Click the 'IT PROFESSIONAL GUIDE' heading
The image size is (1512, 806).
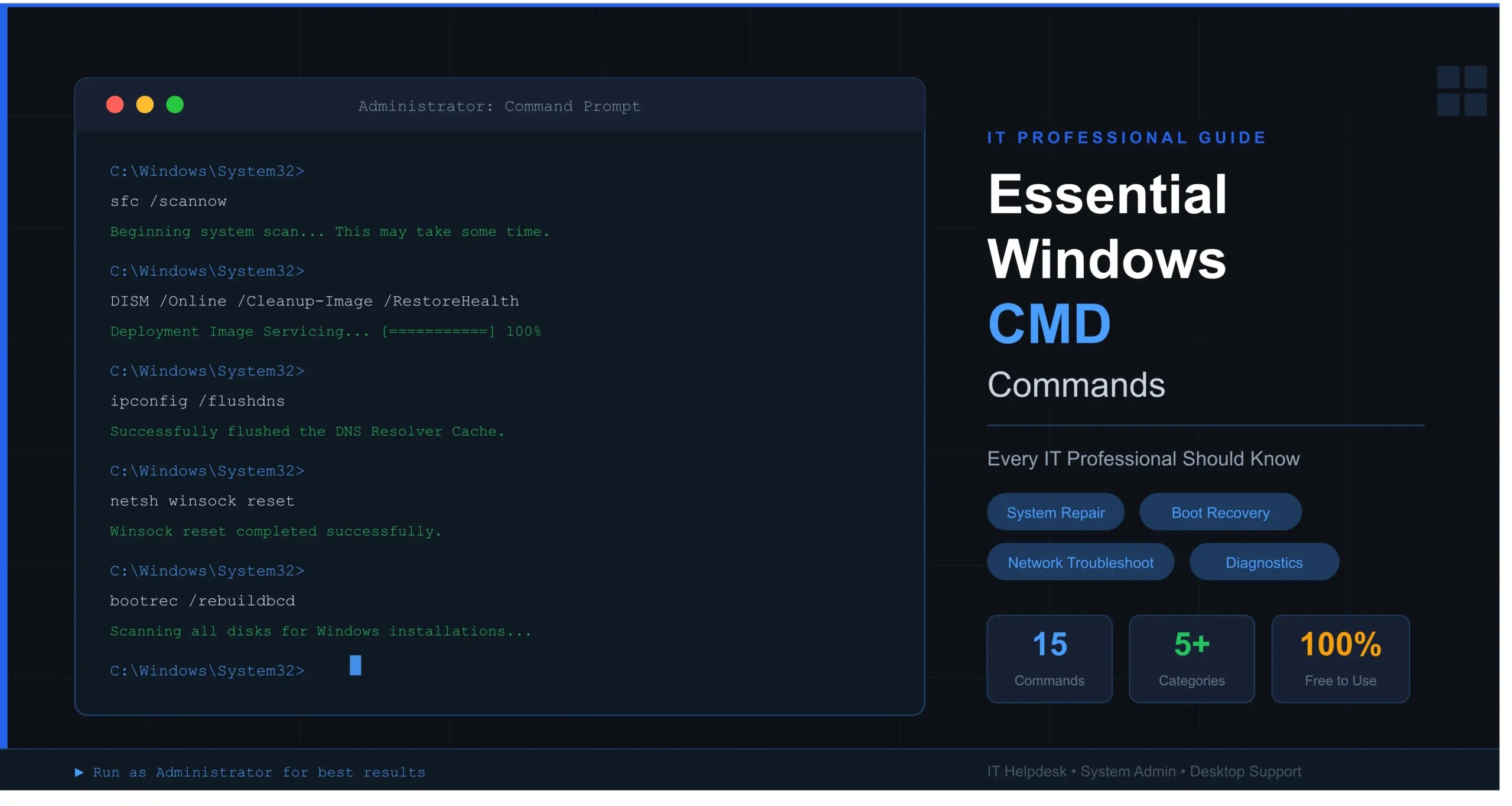(1127, 138)
